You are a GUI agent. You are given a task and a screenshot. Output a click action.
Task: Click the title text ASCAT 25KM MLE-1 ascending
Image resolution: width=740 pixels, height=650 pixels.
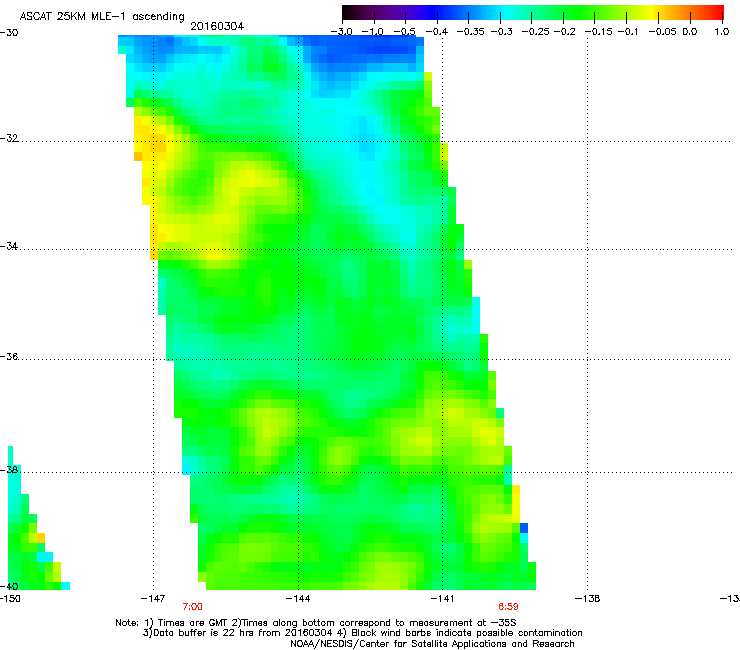(x=102, y=16)
